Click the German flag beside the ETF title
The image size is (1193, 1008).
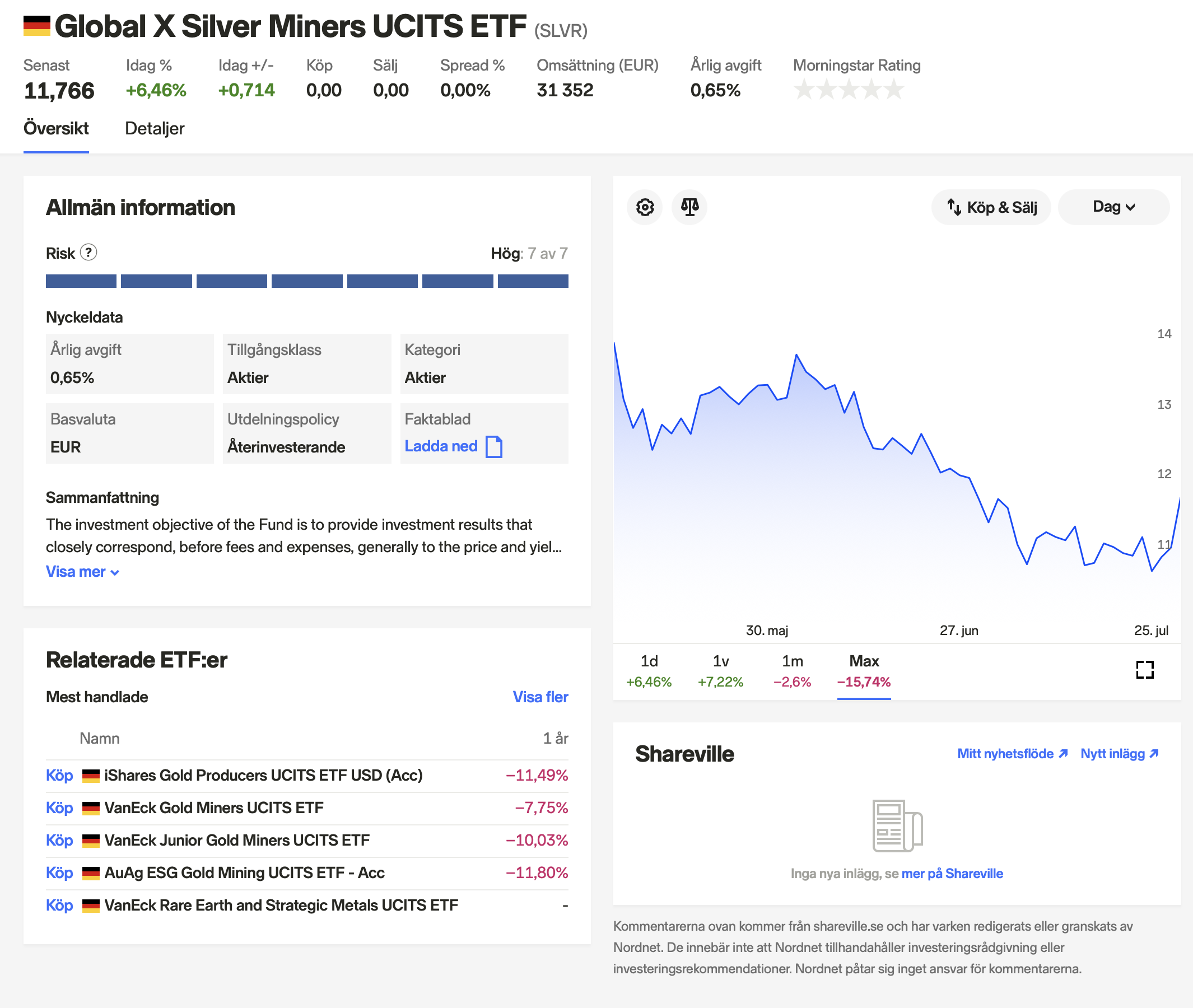pyautogui.click(x=36, y=26)
